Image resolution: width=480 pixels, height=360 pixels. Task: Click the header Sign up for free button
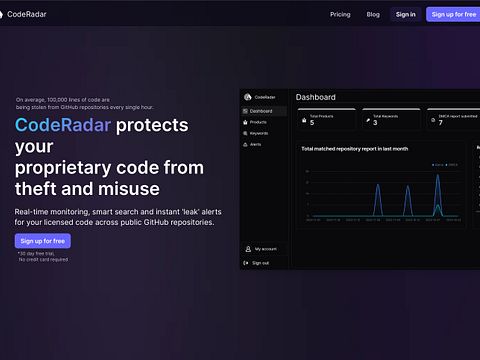coord(453,14)
